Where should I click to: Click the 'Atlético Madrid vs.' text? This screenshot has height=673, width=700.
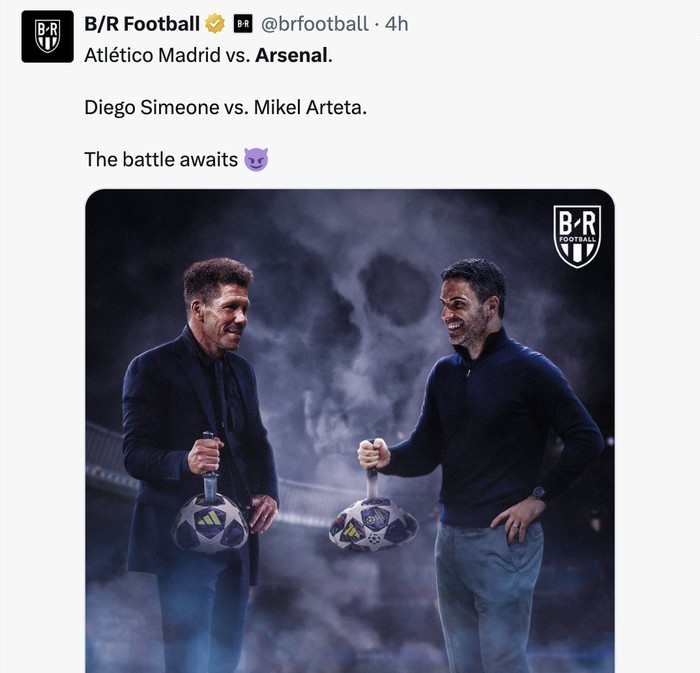167,55
